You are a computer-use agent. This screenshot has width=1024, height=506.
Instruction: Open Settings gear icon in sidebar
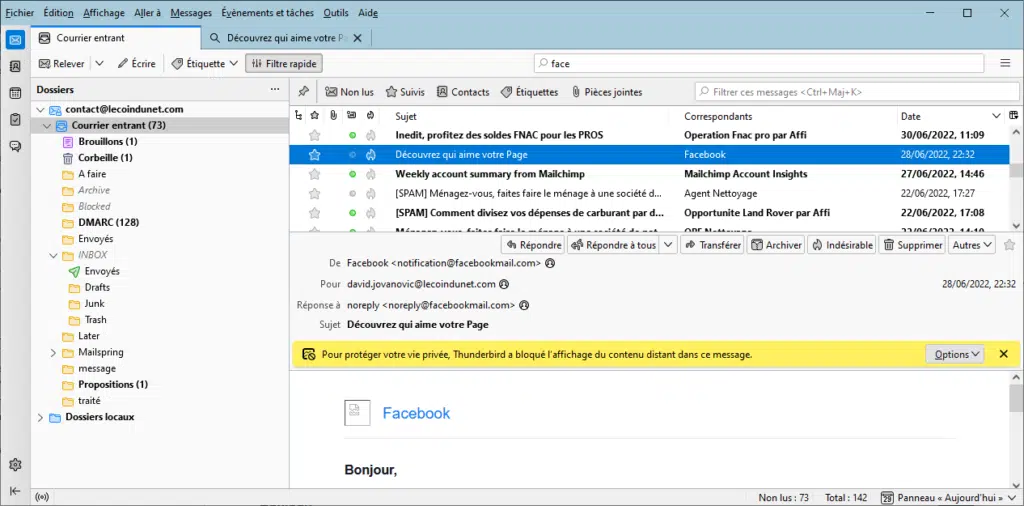[15, 465]
